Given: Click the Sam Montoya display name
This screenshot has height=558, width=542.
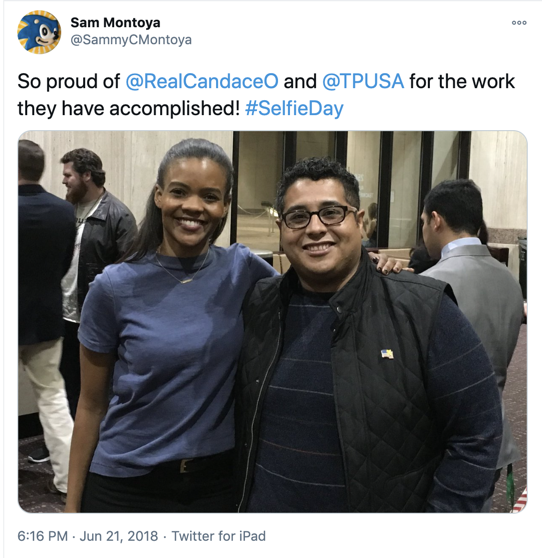Looking at the screenshot, I should coord(115,23).
